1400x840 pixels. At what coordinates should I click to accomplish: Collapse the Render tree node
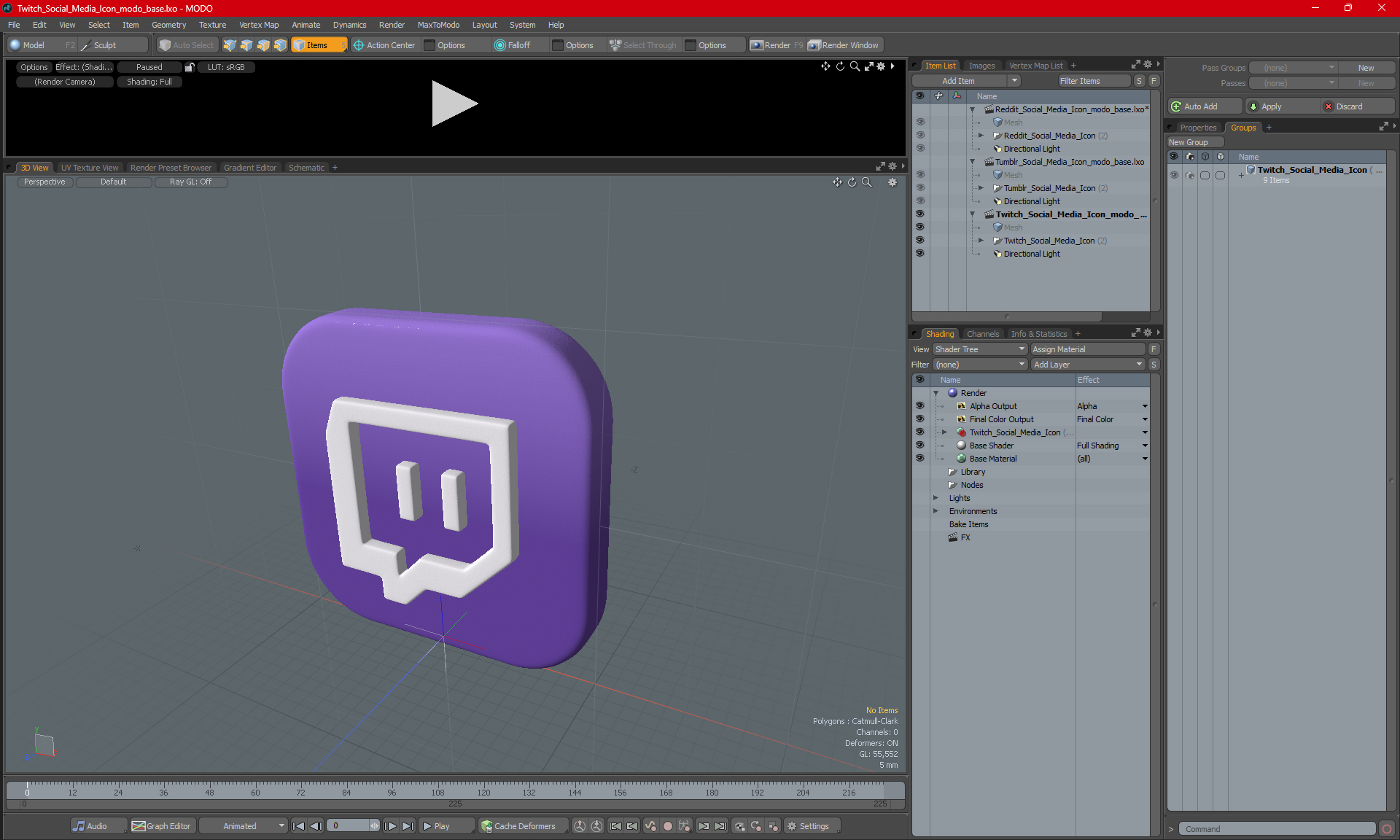[x=936, y=393]
